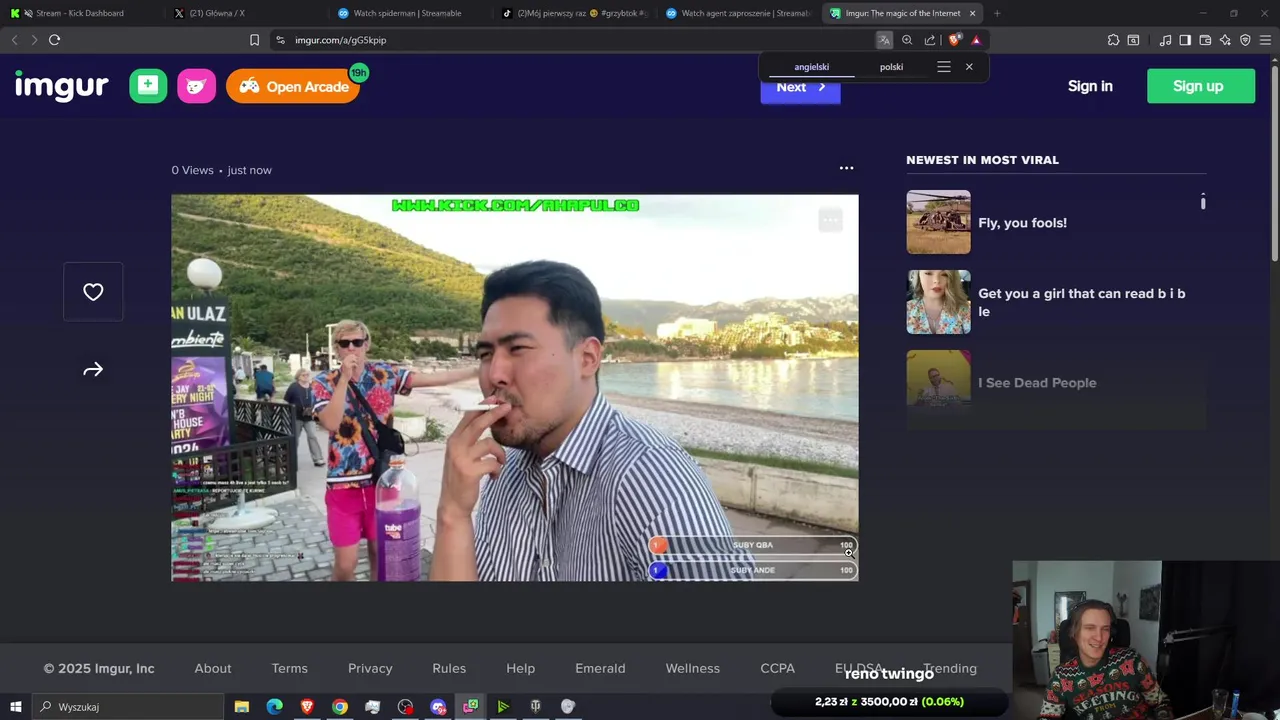Click the Brave Rewards triangle icon
The width and height of the screenshot is (1280, 720).
click(976, 40)
